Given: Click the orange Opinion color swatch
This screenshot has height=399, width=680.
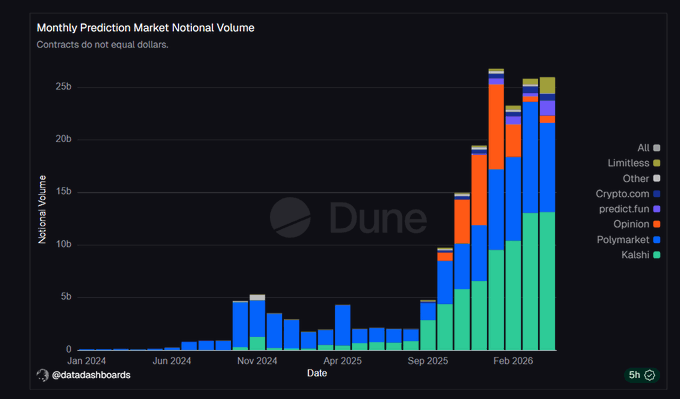Looking at the screenshot, I should pos(657,224).
